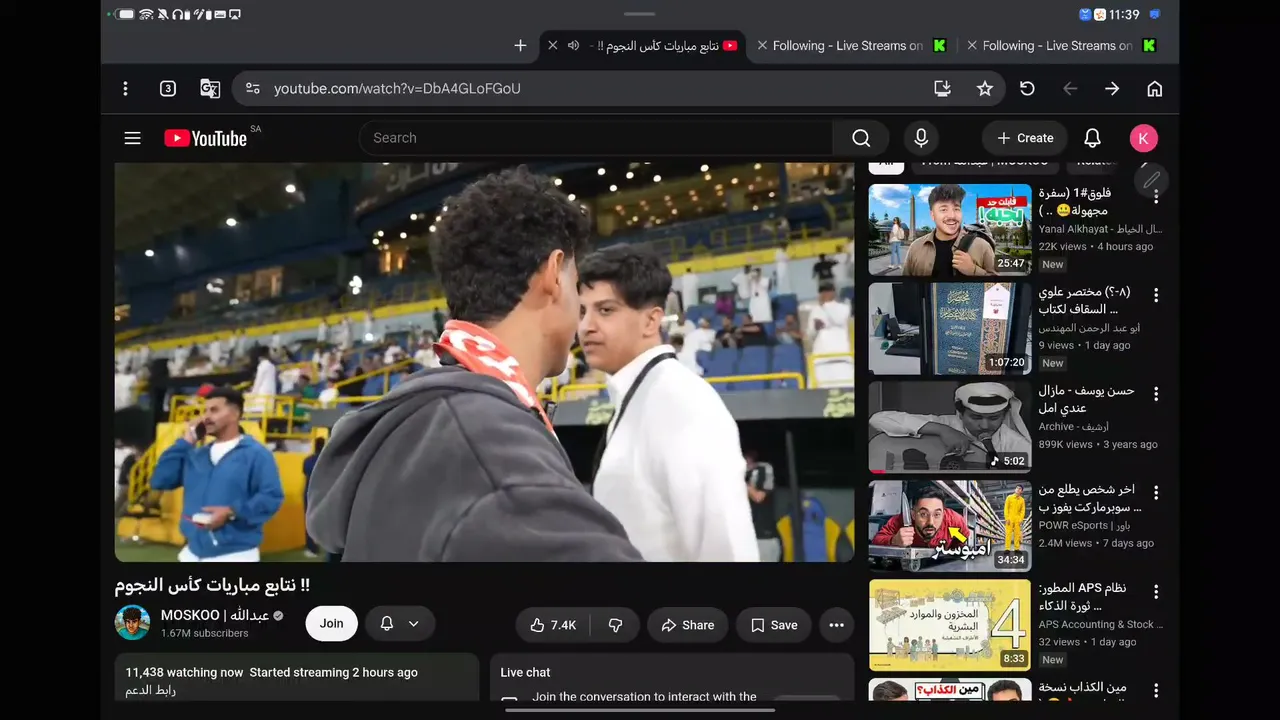Tap the browser translate page icon
This screenshot has height=720, width=1280.
[x=210, y=89]
